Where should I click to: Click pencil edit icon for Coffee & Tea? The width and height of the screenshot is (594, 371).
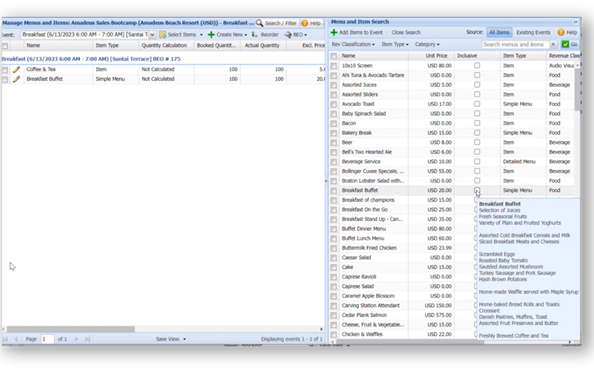(x=16, y=69)
